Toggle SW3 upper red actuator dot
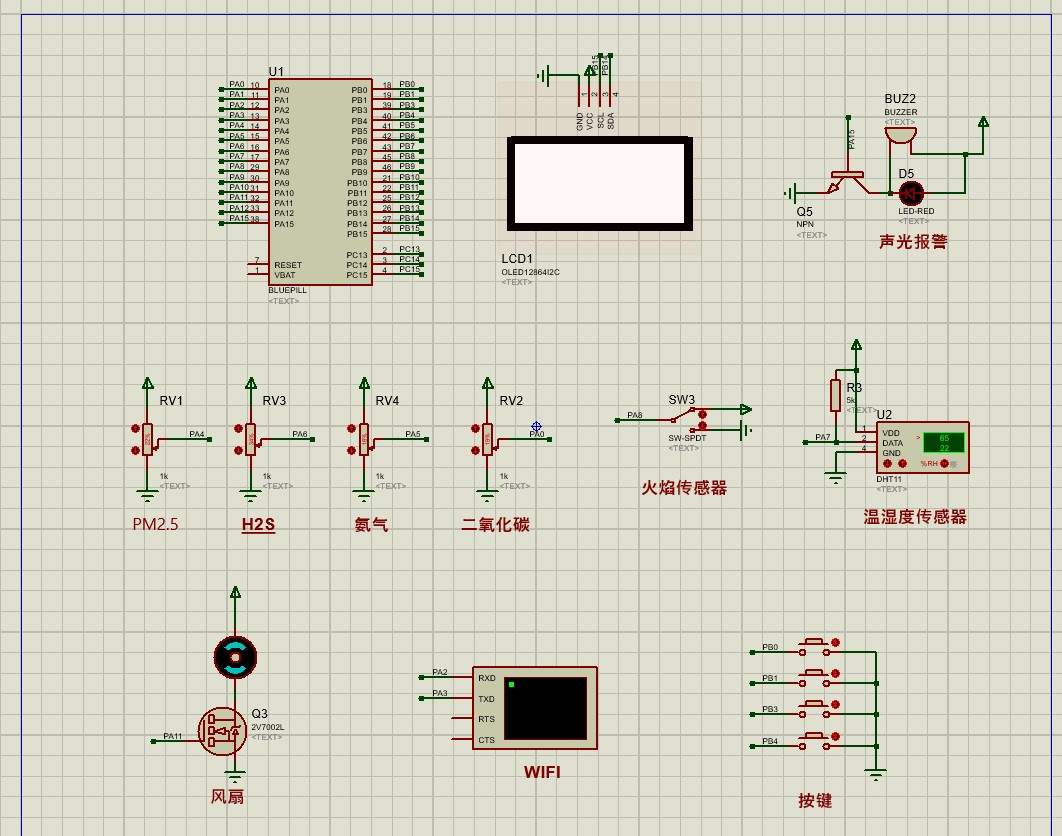This screenshot has height=836, width=1062. pyautogui.click(x=702, y=414)
